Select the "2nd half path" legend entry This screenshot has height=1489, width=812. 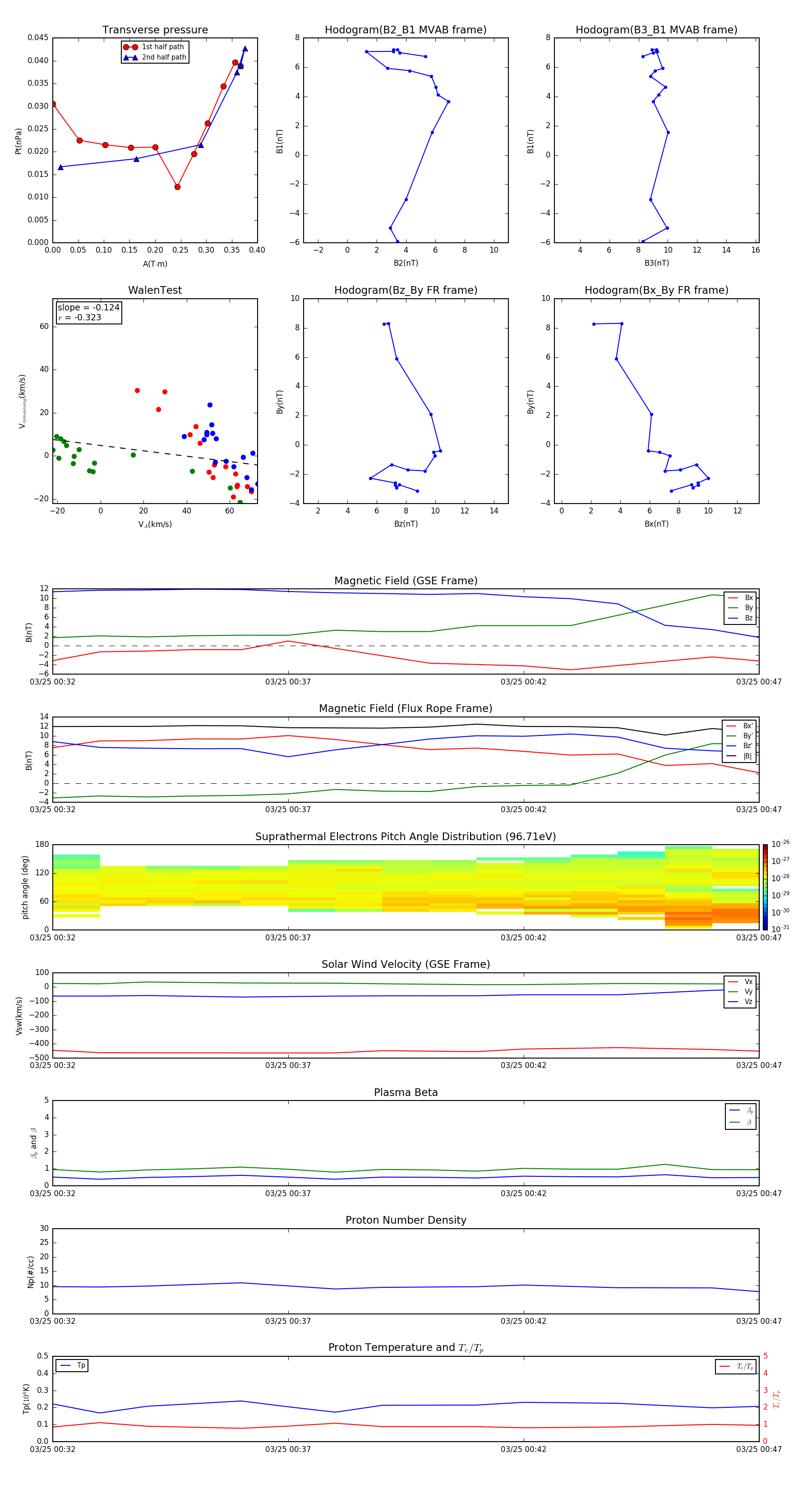pyautogui.click(x=155, y=57)
